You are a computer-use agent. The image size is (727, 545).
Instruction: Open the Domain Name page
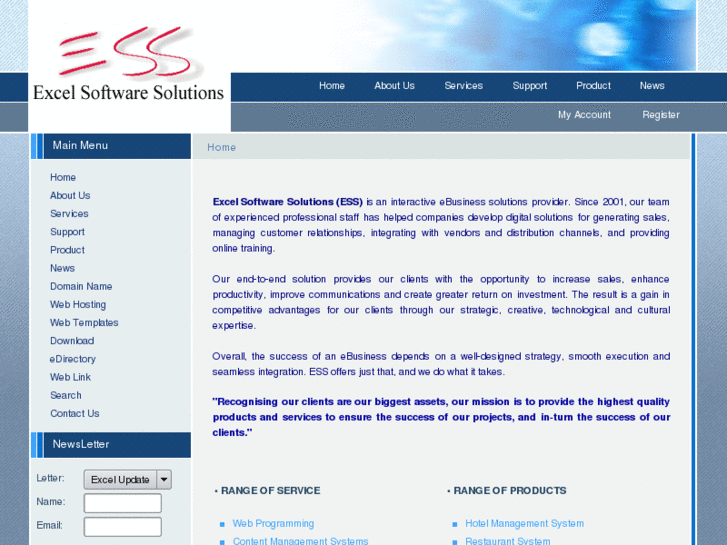click(x=81, y=287)
